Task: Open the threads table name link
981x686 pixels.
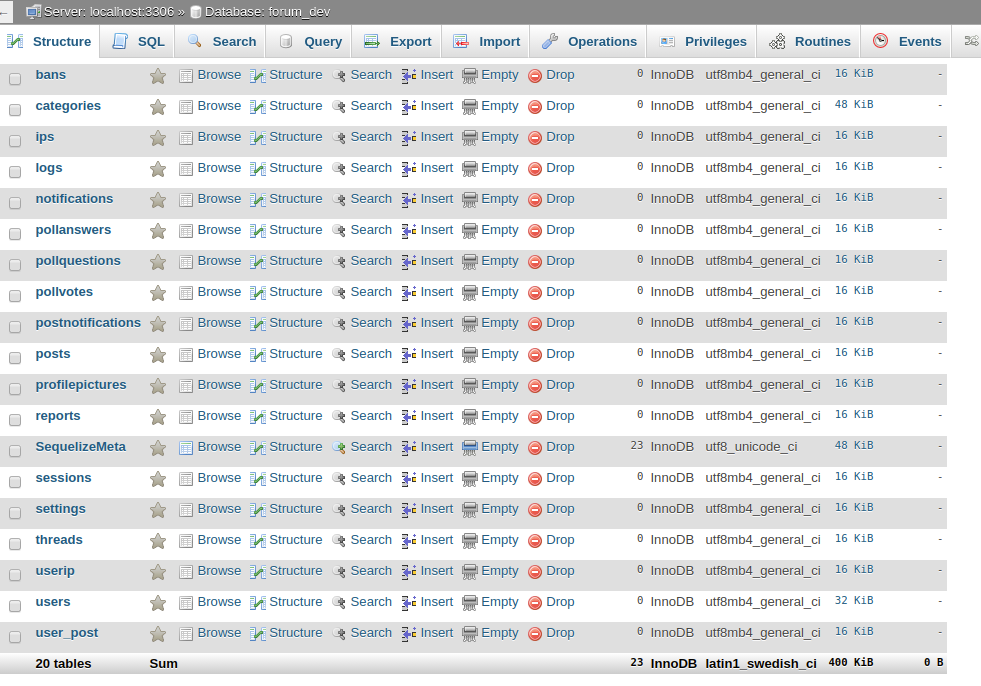Action: coord(59,540)
